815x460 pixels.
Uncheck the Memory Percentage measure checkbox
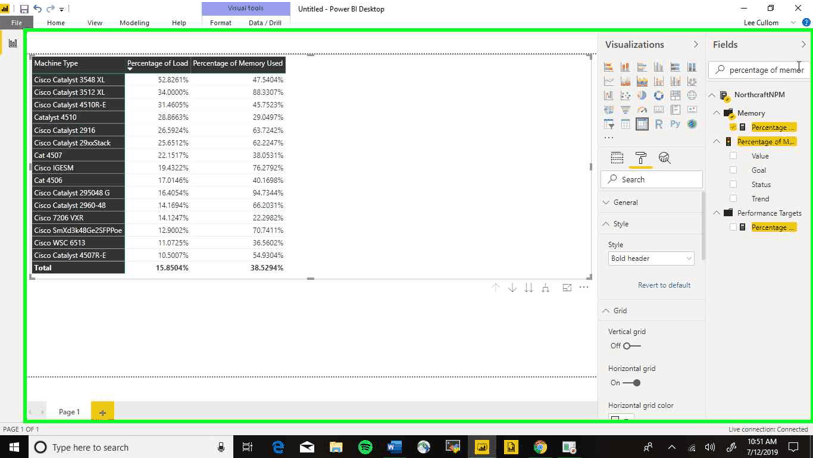point(733,127)
